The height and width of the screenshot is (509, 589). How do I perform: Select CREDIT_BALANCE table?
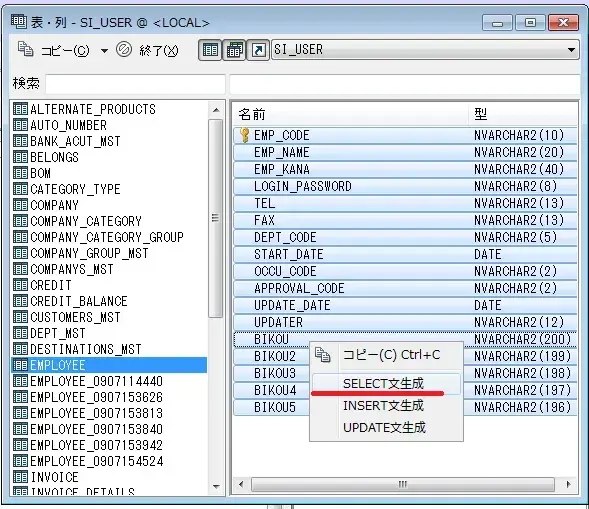(x=79, y=301)
